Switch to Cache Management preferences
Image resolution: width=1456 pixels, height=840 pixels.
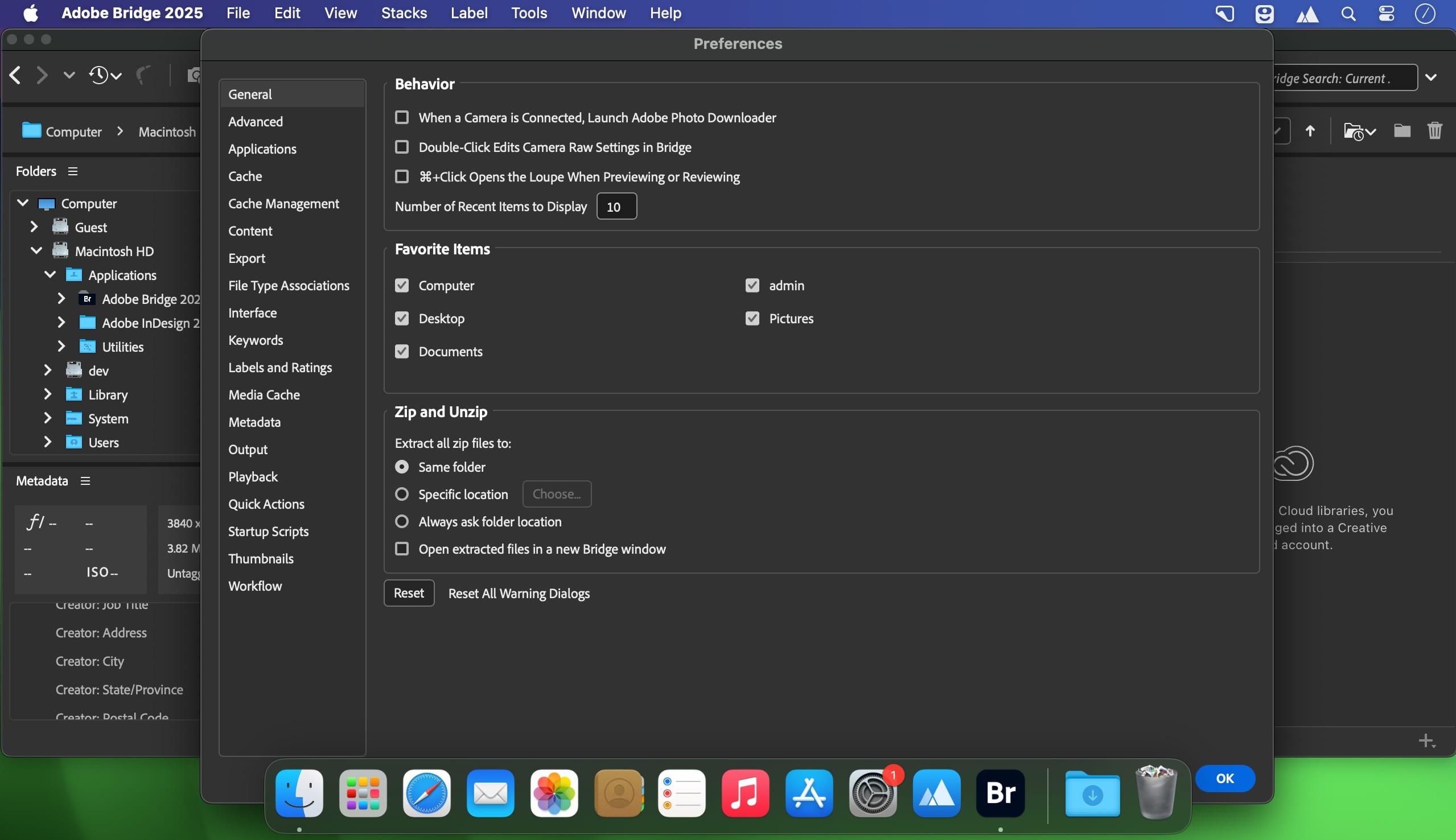pyautogui.click(x=292, y=203)
